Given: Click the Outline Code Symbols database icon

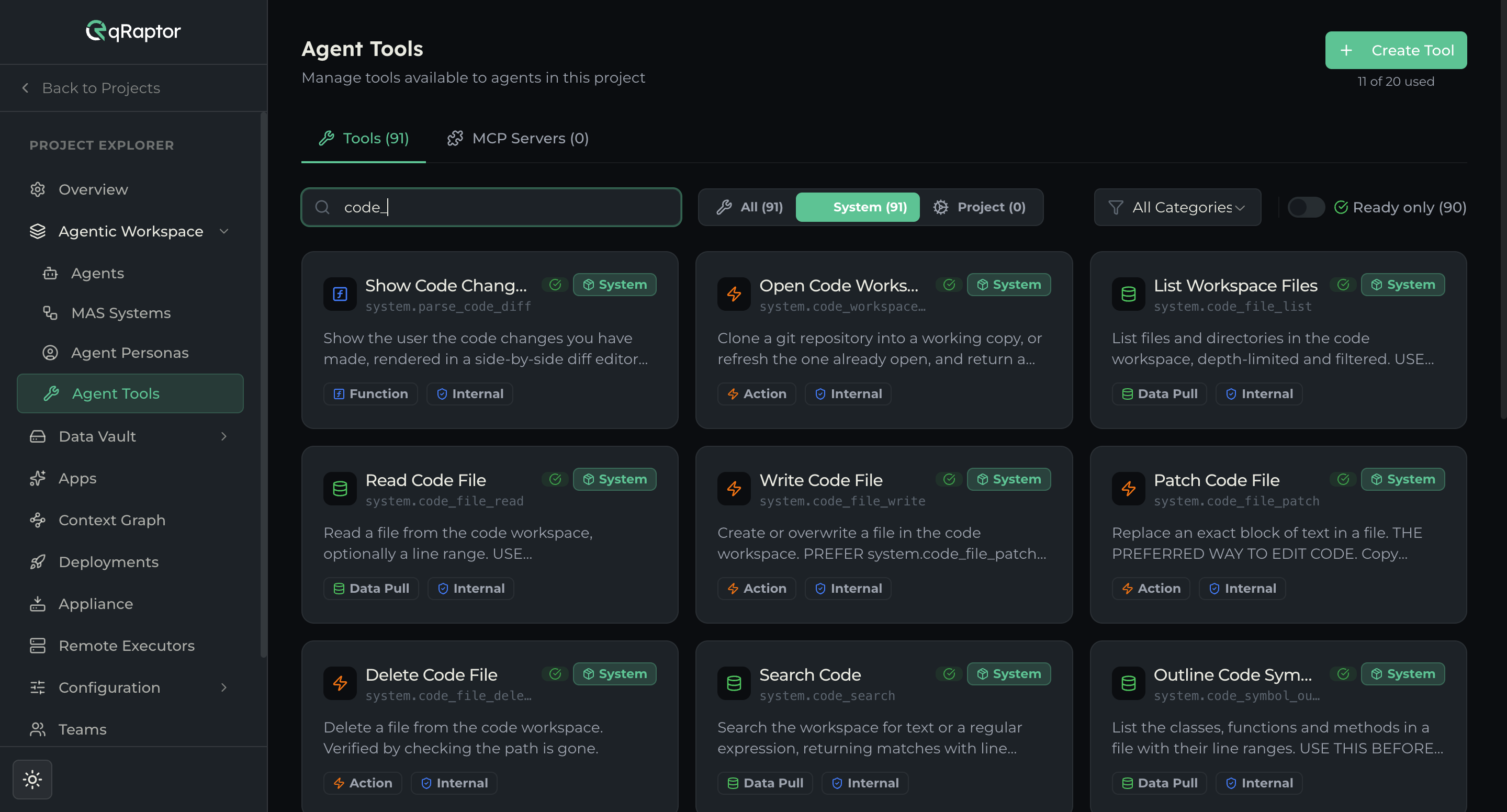Looking at the screenshot, I should (1129, 683).
